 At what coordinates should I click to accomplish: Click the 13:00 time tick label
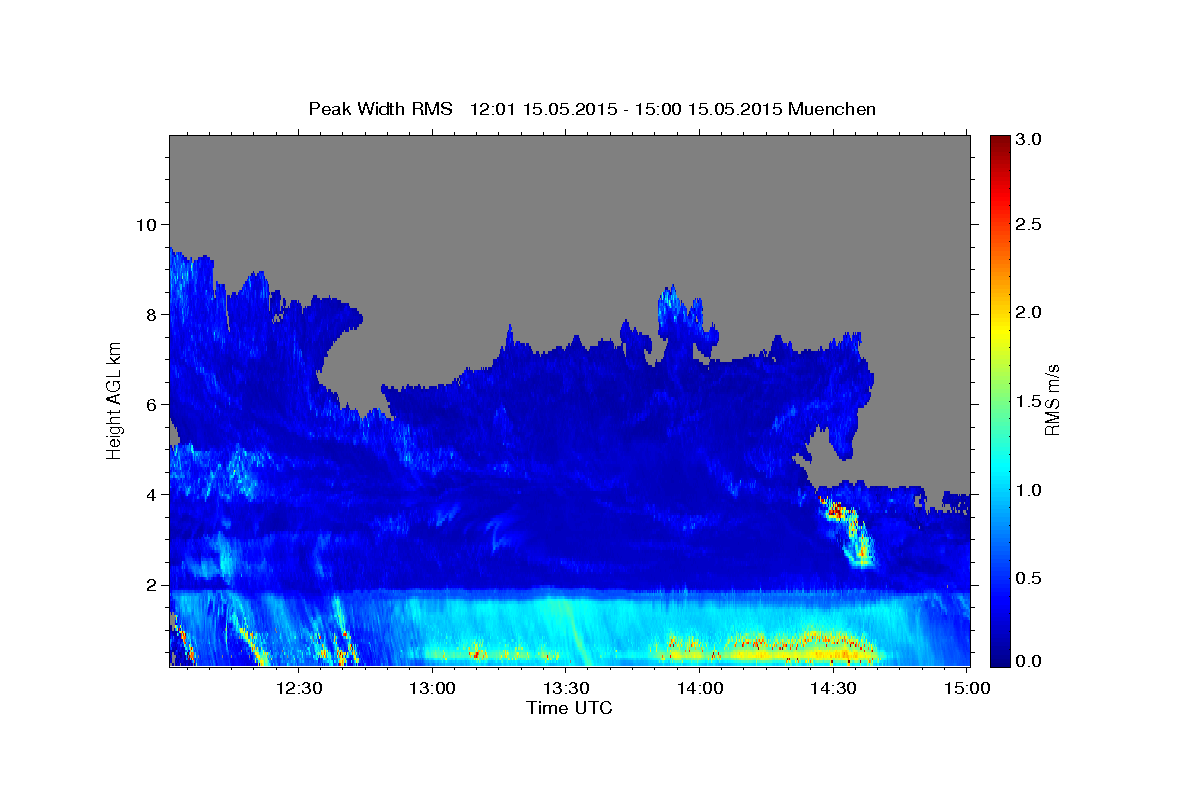pyautogui.click(x=433, y=688)
